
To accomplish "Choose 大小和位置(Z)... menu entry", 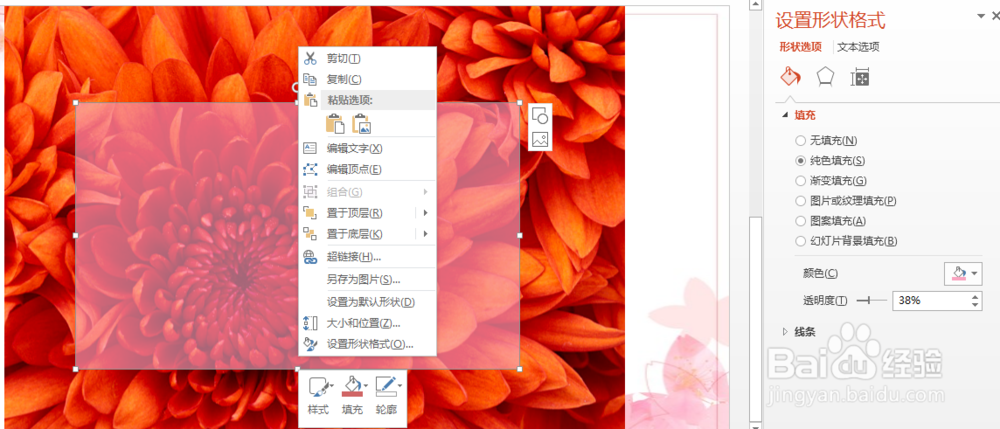I will [368, 323].
